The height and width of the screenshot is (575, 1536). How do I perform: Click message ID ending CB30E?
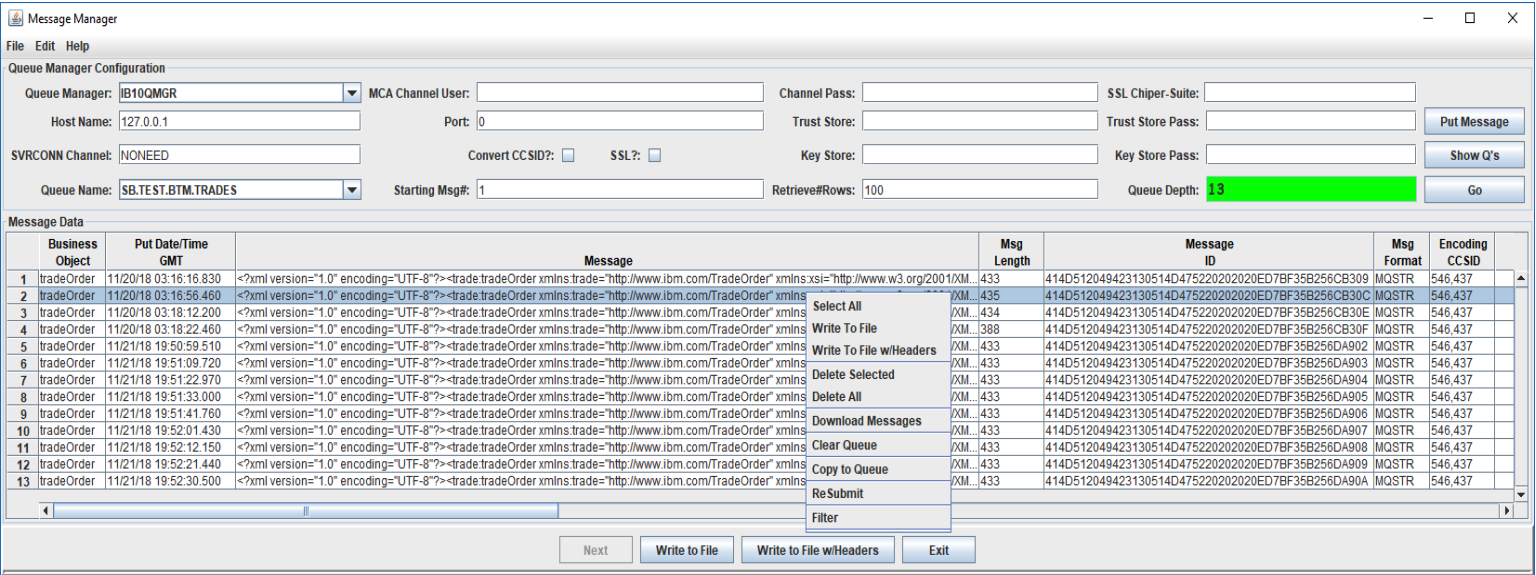(x=1208, y=312)
